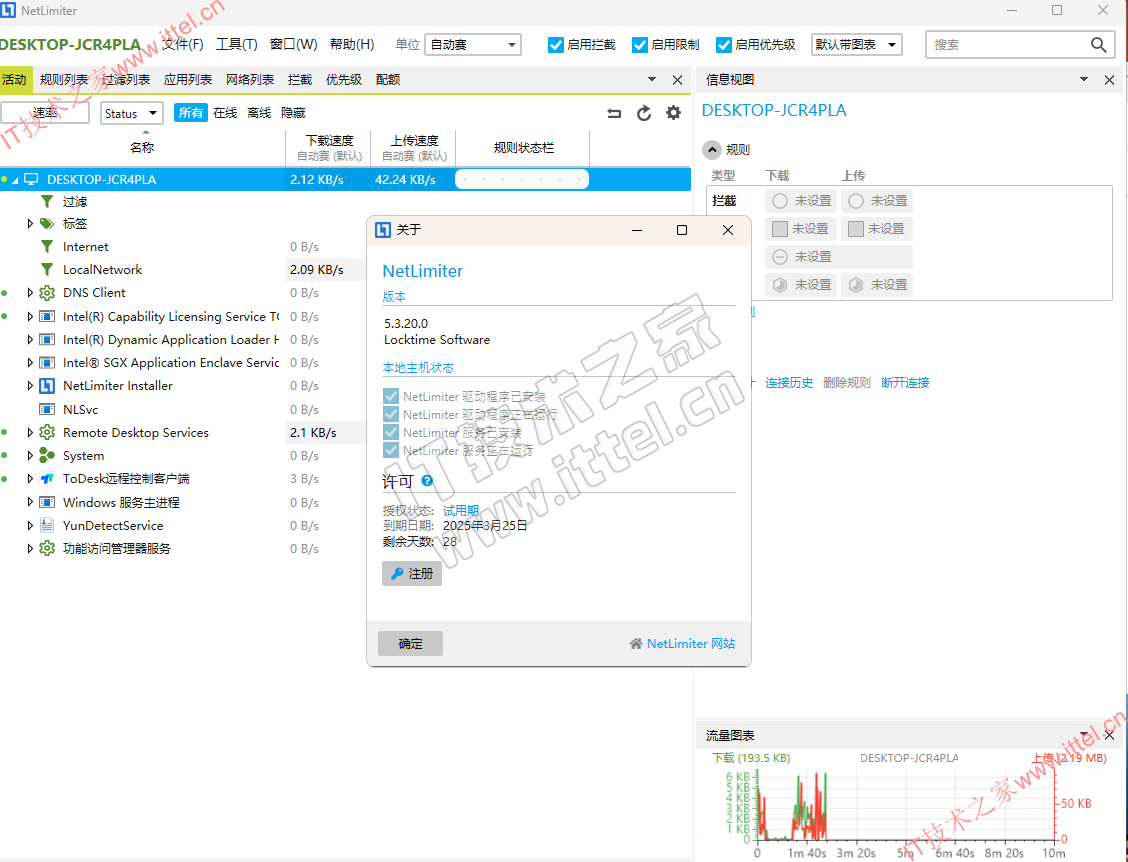
Task: Click the funnel icon beside LocalNetwork
Action: coord(47,270)
